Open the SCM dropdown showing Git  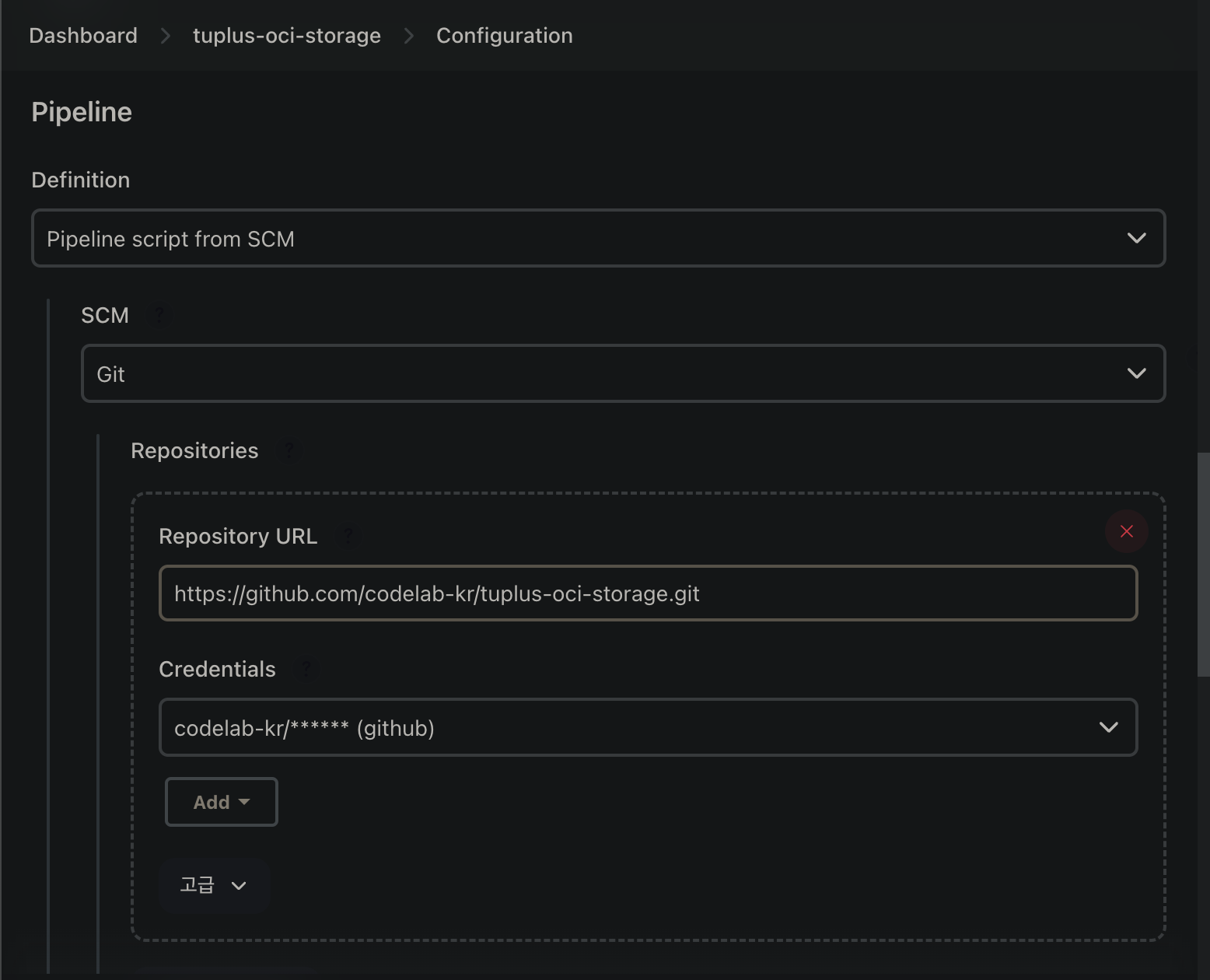point(623,373)
